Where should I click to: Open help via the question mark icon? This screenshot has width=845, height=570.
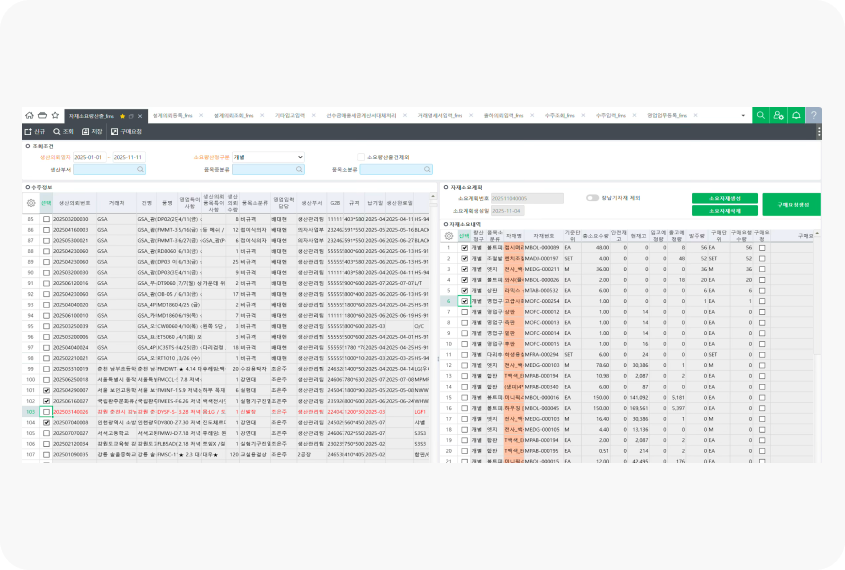coord(813,116)
